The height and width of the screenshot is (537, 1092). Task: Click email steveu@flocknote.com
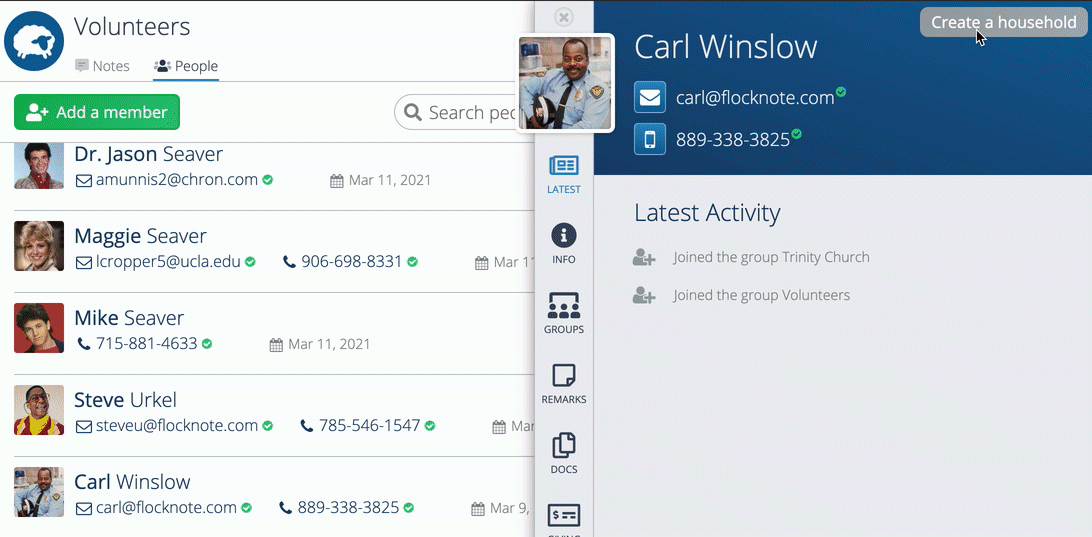[x=177, y=426]
